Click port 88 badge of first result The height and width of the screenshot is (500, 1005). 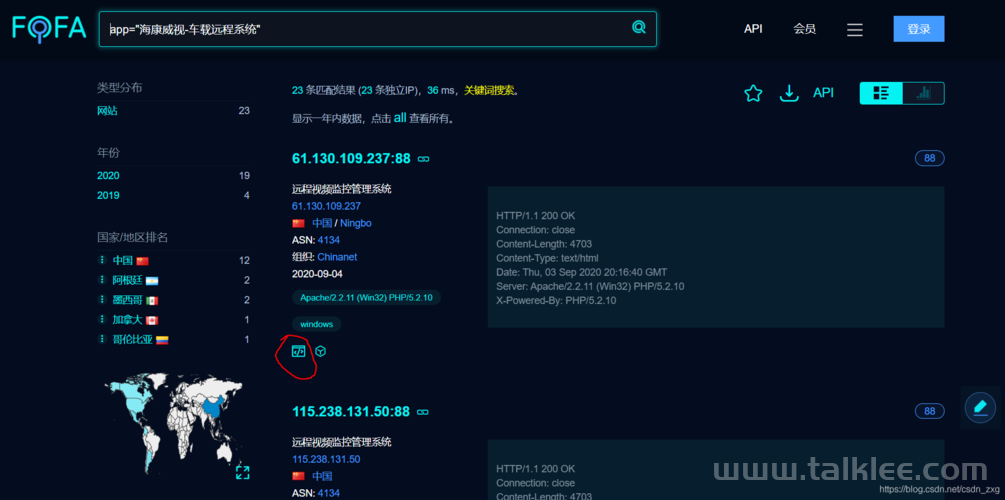(929, 158)
